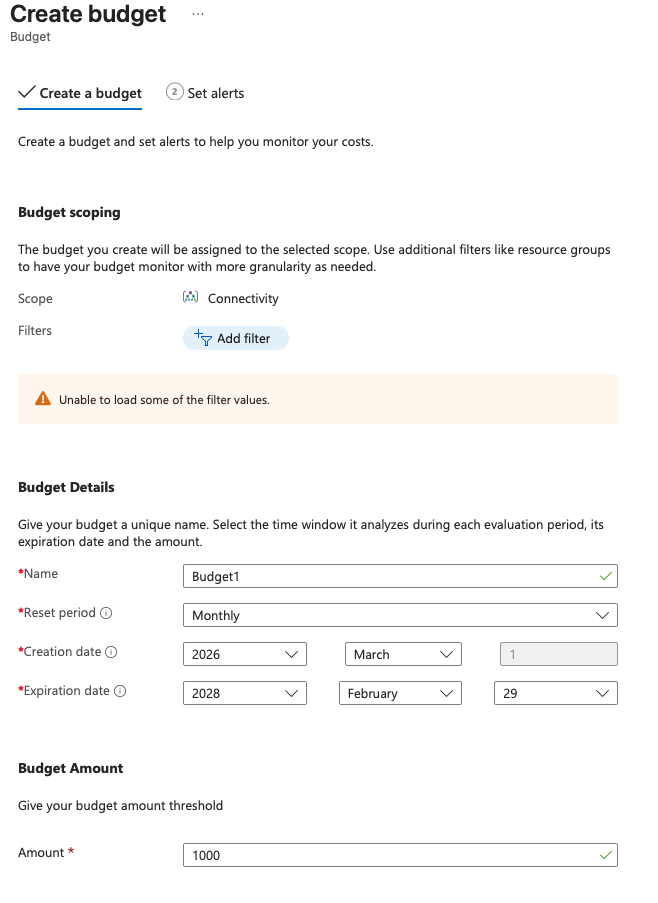Expand the Expiration month February dropdown
Viewport: 658px width, 903px height.
(x=403, y=693)
